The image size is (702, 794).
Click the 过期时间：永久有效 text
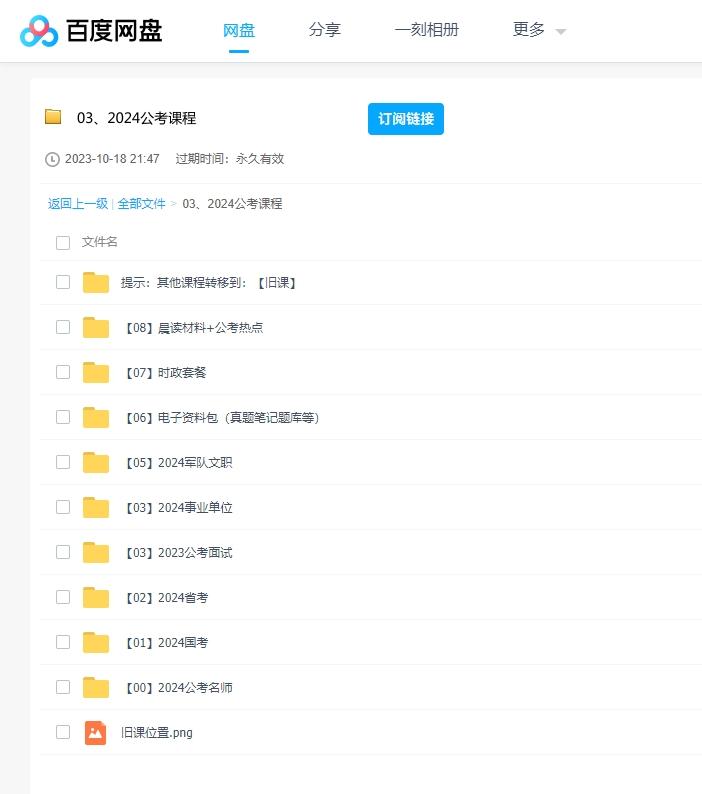(229, 159)
